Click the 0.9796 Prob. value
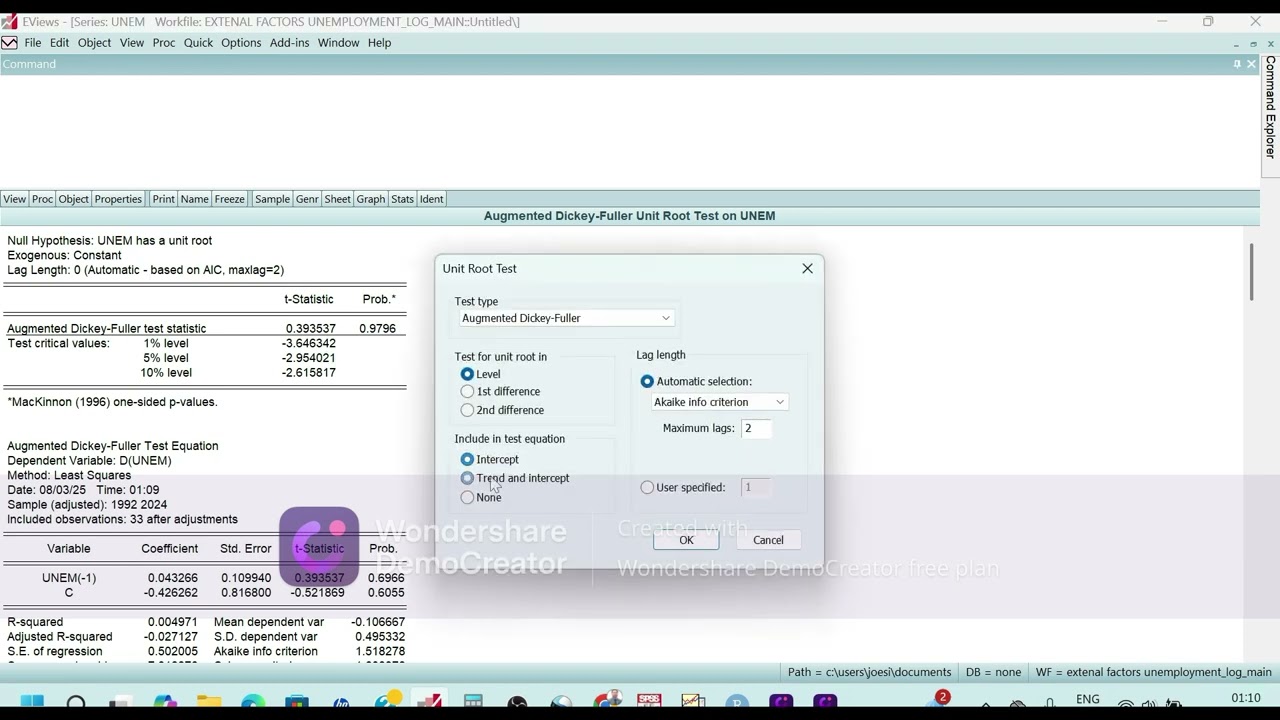 377,328
